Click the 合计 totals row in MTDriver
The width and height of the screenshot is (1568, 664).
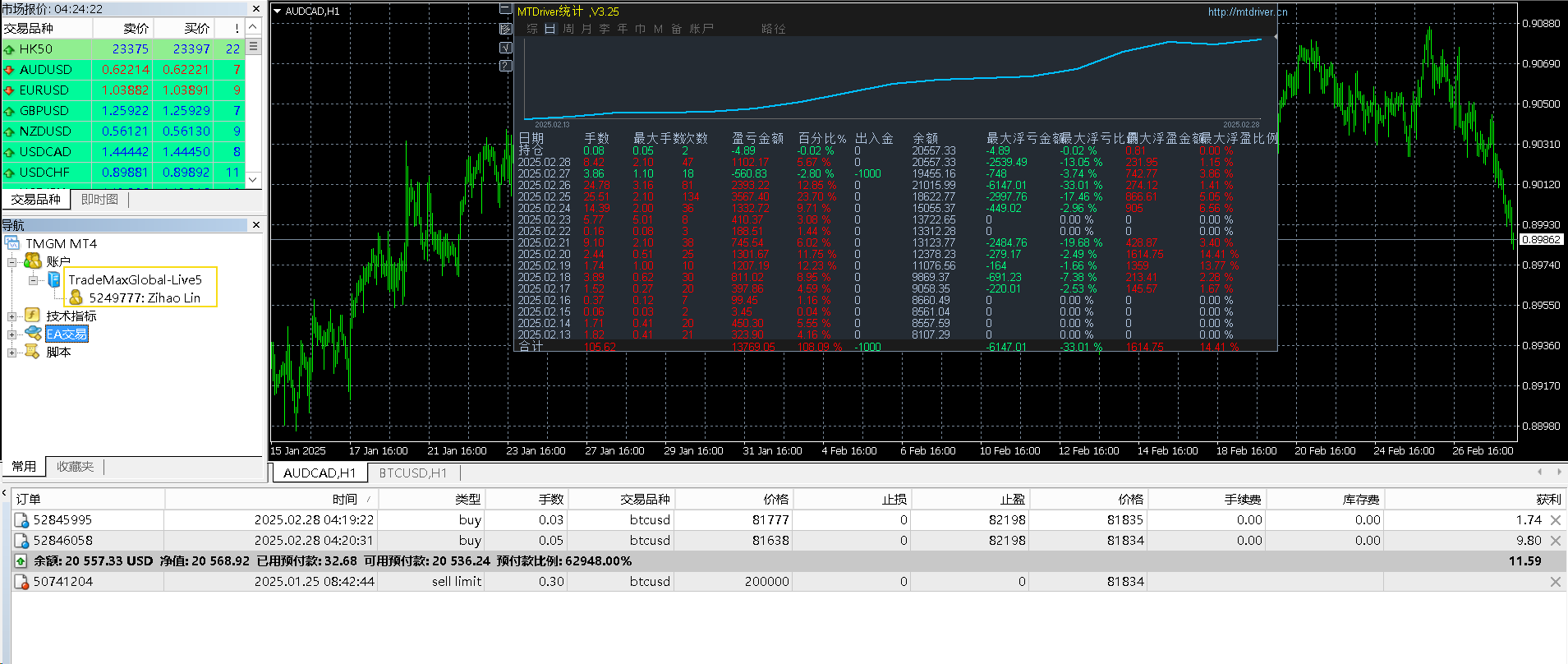895,347
